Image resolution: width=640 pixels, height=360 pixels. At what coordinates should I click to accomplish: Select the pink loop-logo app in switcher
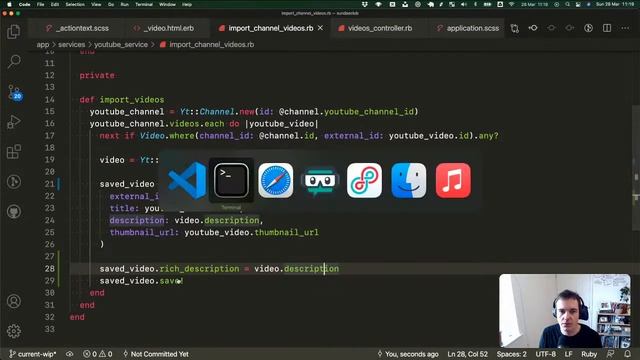click(364, 180)
